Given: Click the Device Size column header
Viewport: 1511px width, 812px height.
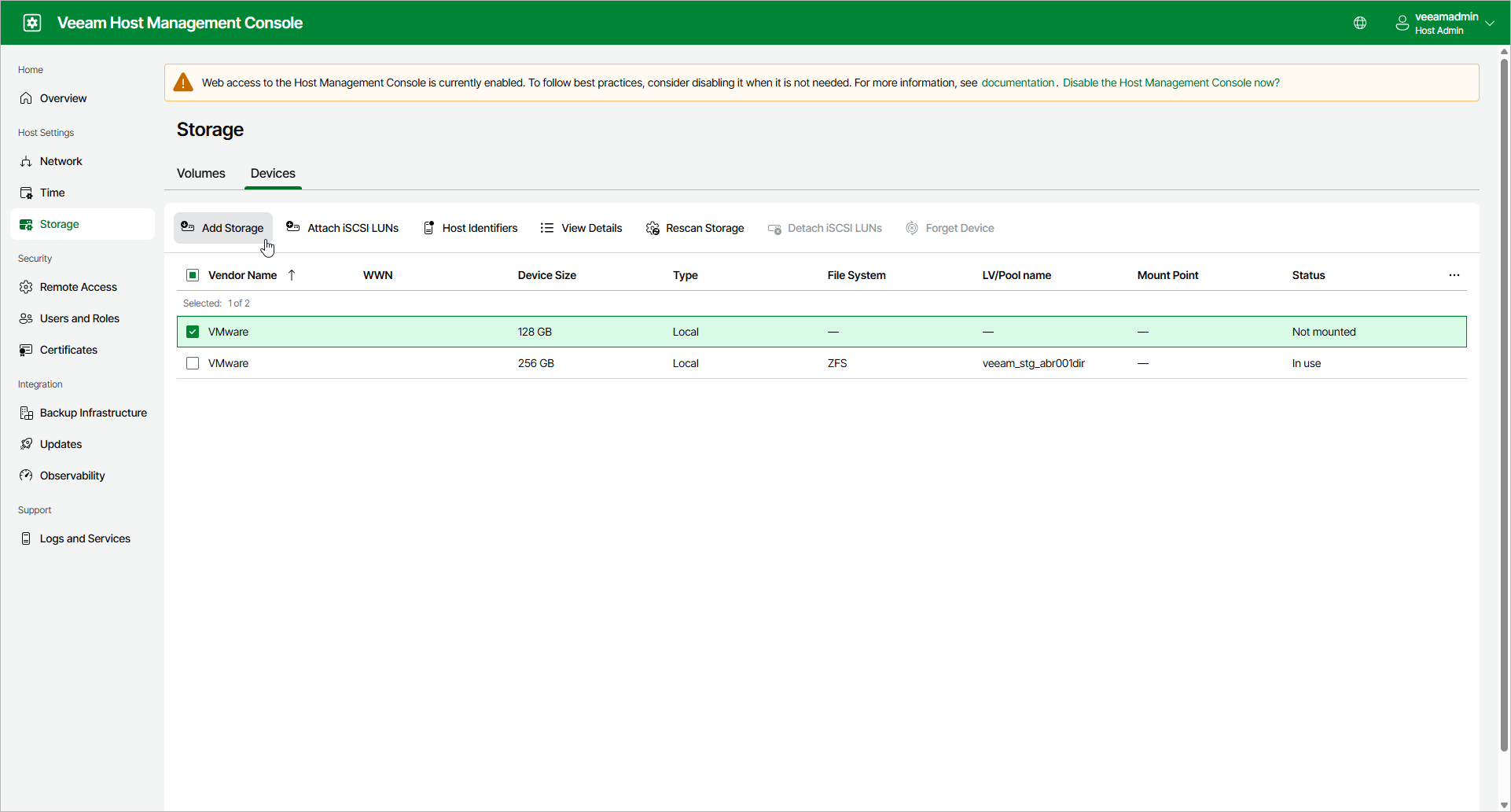Looking at the screenshot, I should pos(547,275).
